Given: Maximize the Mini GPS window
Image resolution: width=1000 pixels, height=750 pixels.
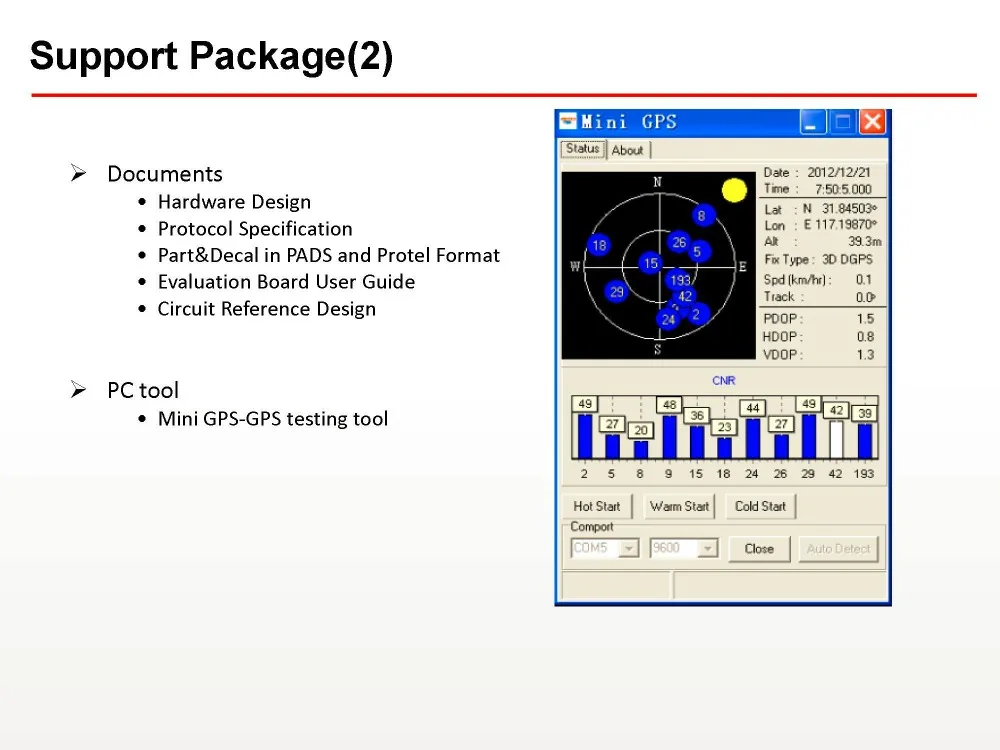Looking at the screenshot, I should (842, 122).
